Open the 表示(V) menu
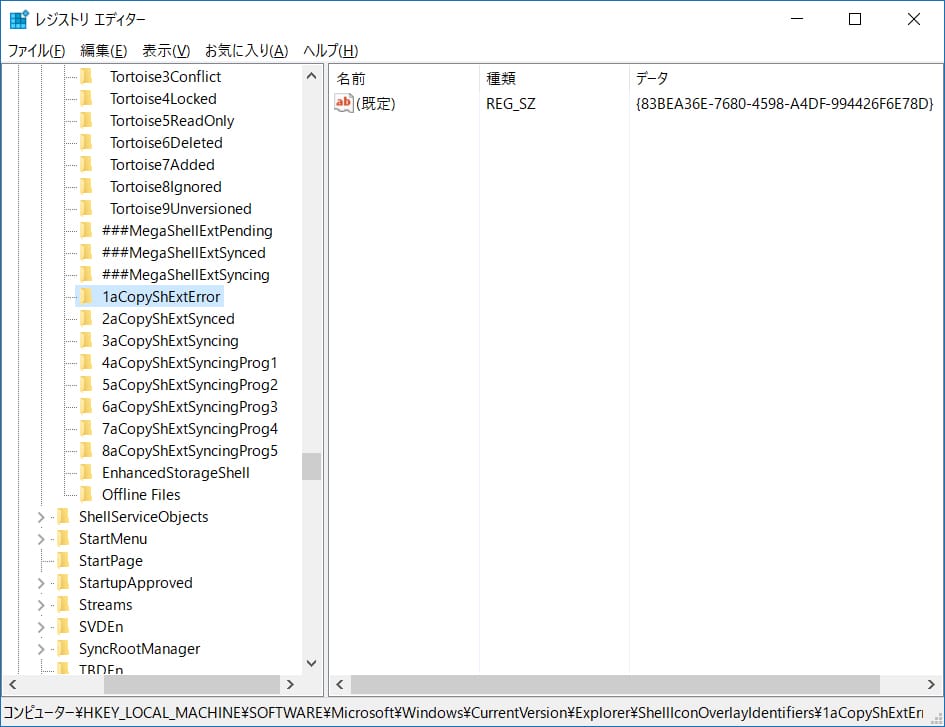This screenshot has height=727, width=945. (x=166, y=51)
